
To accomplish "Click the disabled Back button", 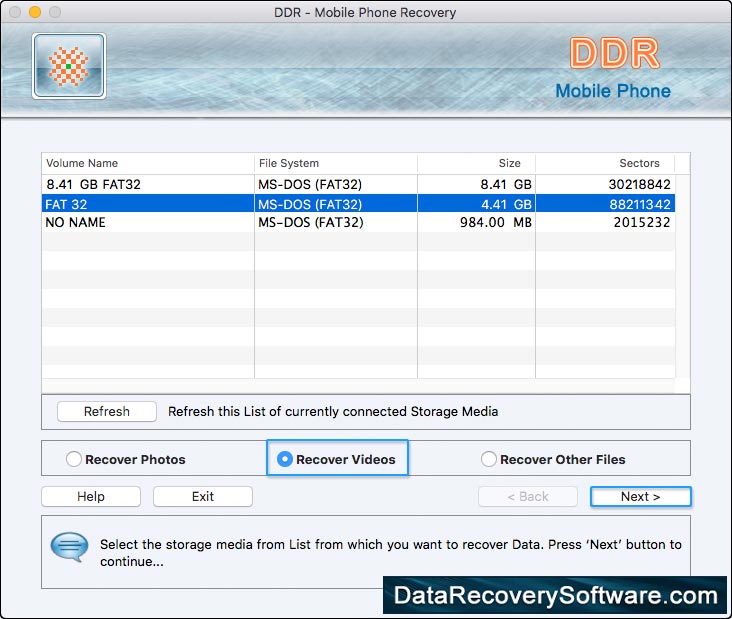I will click(528, 496).
